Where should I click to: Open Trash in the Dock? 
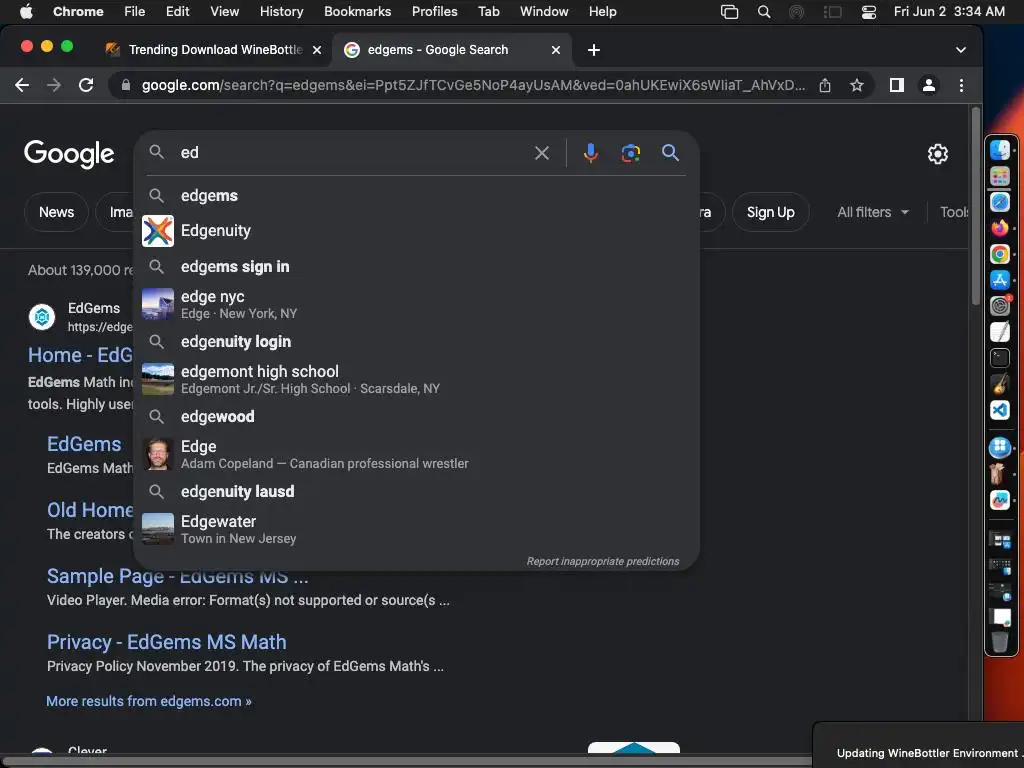[1000, 641]
